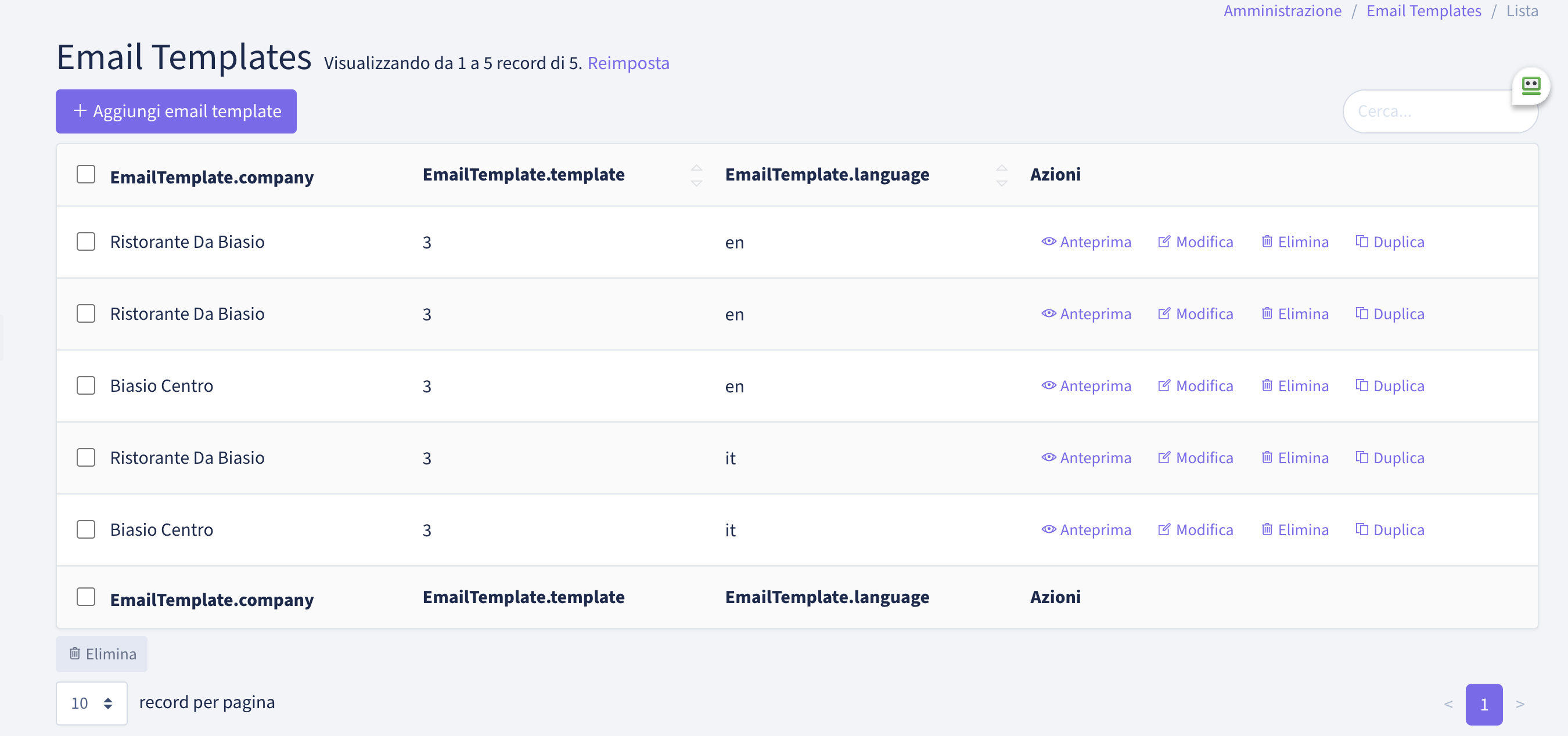Image resolution: width=1568 pixels, height=736 pixels.
Task: Duplicate the second Ristorante Da Biasio en row
Action: 1390,314
